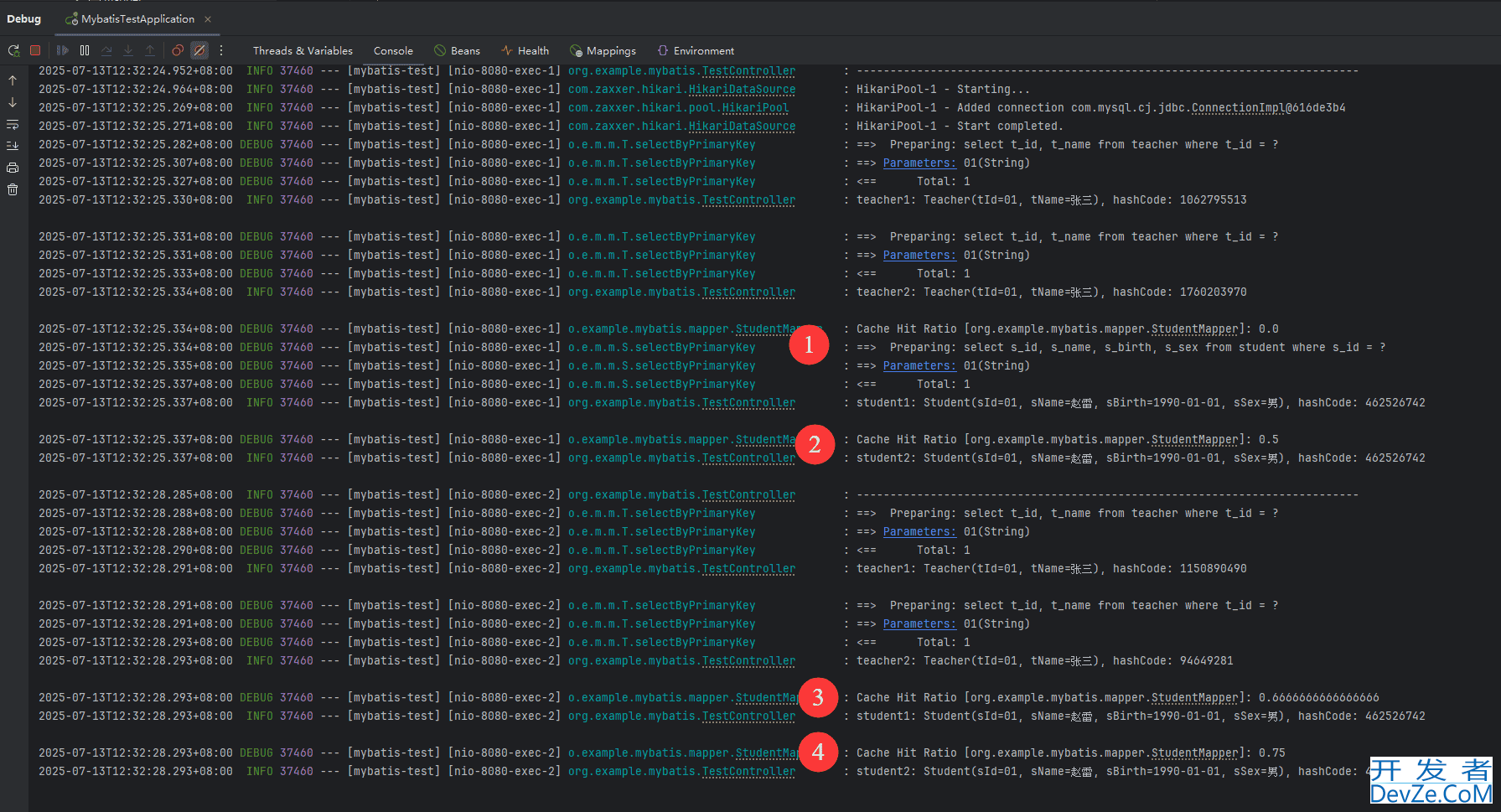Click the TestController link on teacher2 hashCode 94649281 line
Viewport: 1501px width, 812px height.
coord(748,661)
